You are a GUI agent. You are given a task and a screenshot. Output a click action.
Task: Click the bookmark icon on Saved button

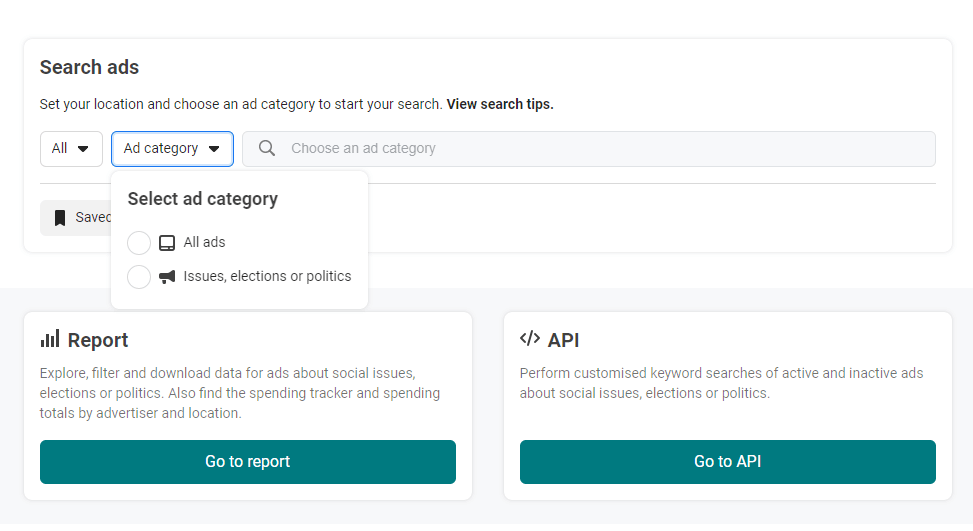pyautogui.click(x=60, y=218)
